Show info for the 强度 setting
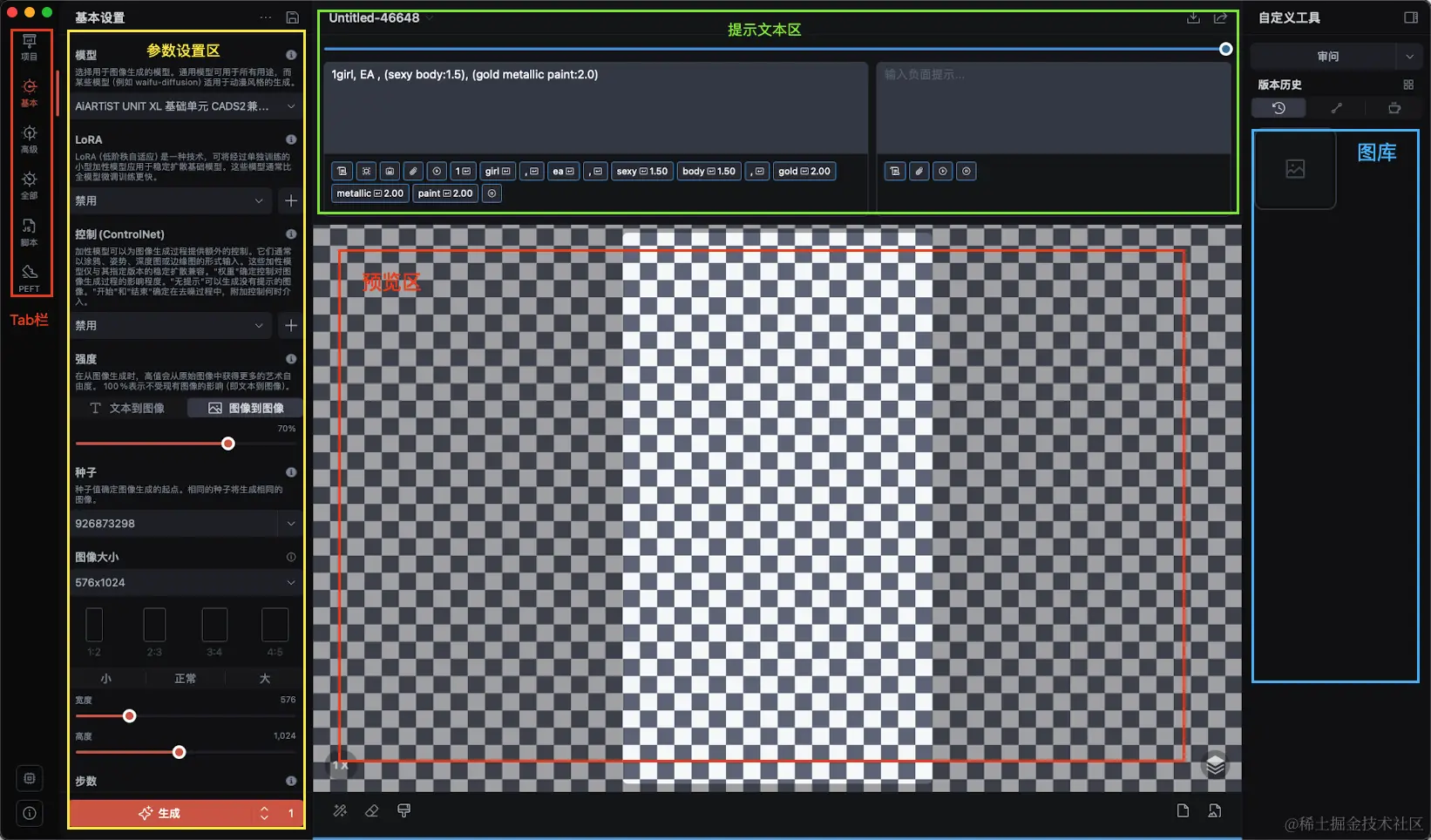The image size is (1431, 840). click(291, 359)
